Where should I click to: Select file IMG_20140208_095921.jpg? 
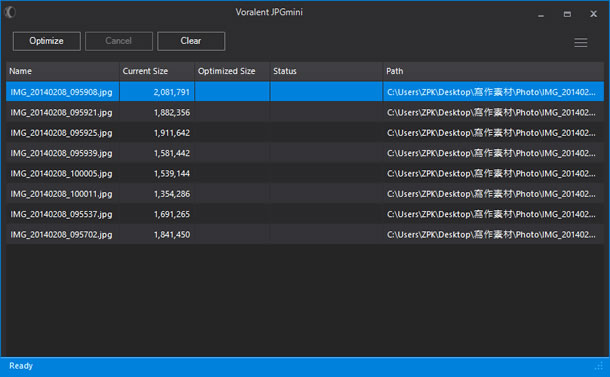(61, 112)
